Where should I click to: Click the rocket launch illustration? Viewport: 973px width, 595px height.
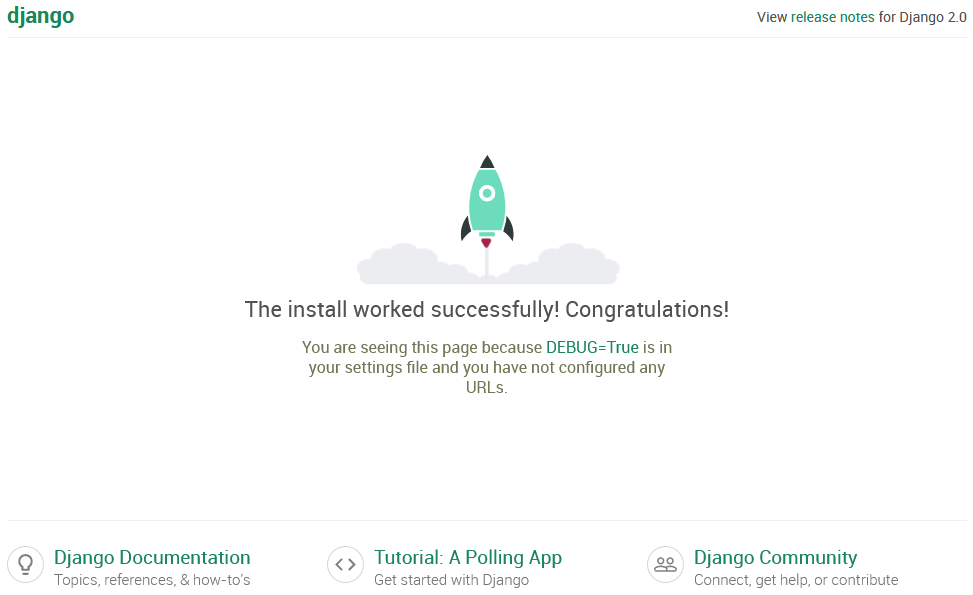click(488, 219)
